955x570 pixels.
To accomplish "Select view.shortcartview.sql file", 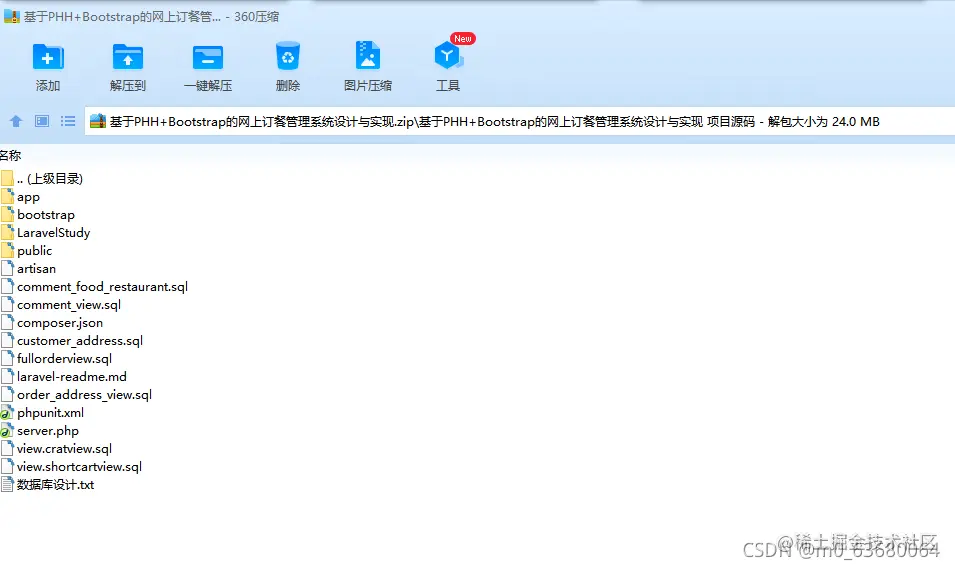I will coord(71,466).
